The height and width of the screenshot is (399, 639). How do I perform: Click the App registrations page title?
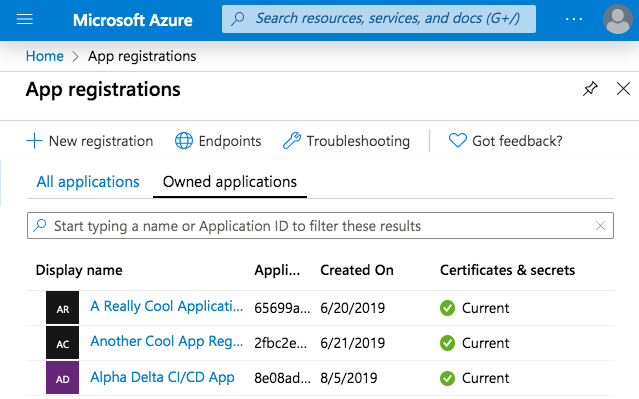click(103, 90)
